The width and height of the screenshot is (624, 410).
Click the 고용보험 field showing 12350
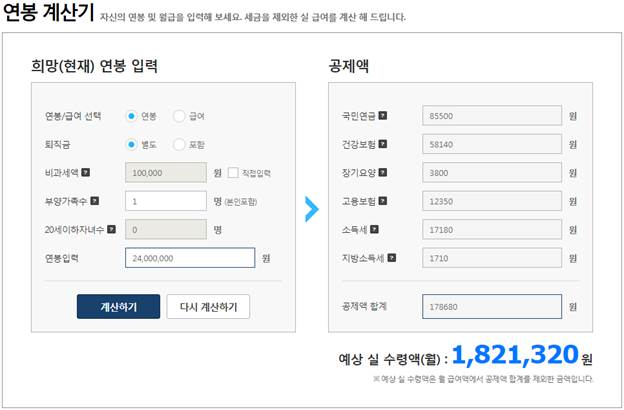click(492, 201)
